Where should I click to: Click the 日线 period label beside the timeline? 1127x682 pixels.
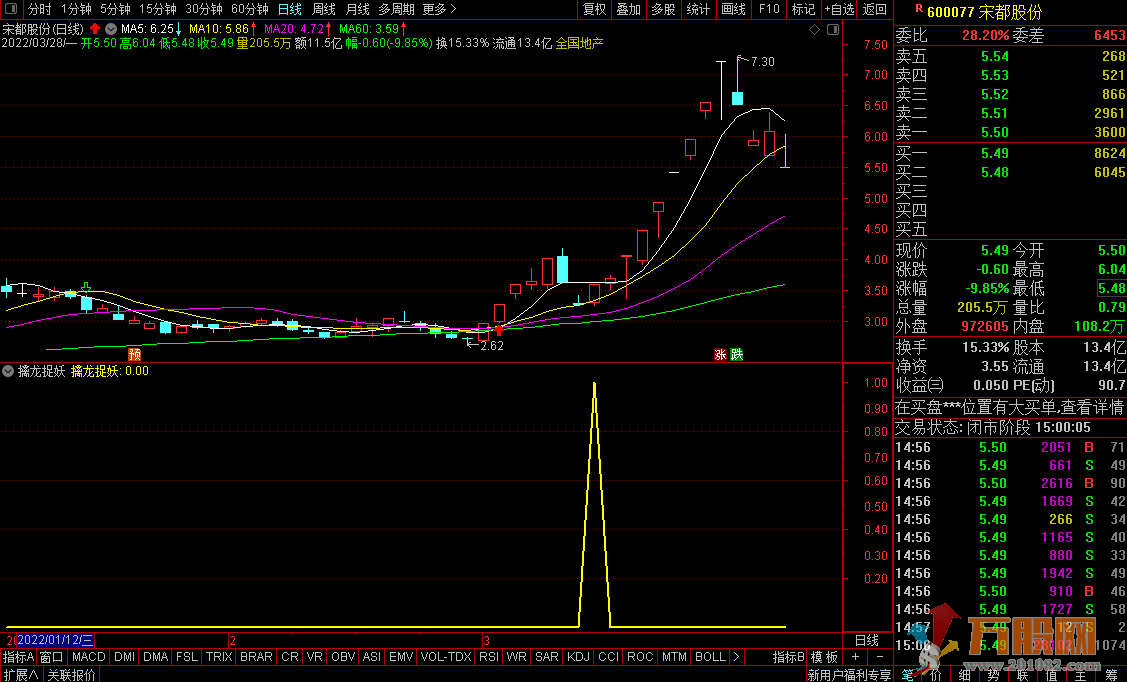click(867, 640)
